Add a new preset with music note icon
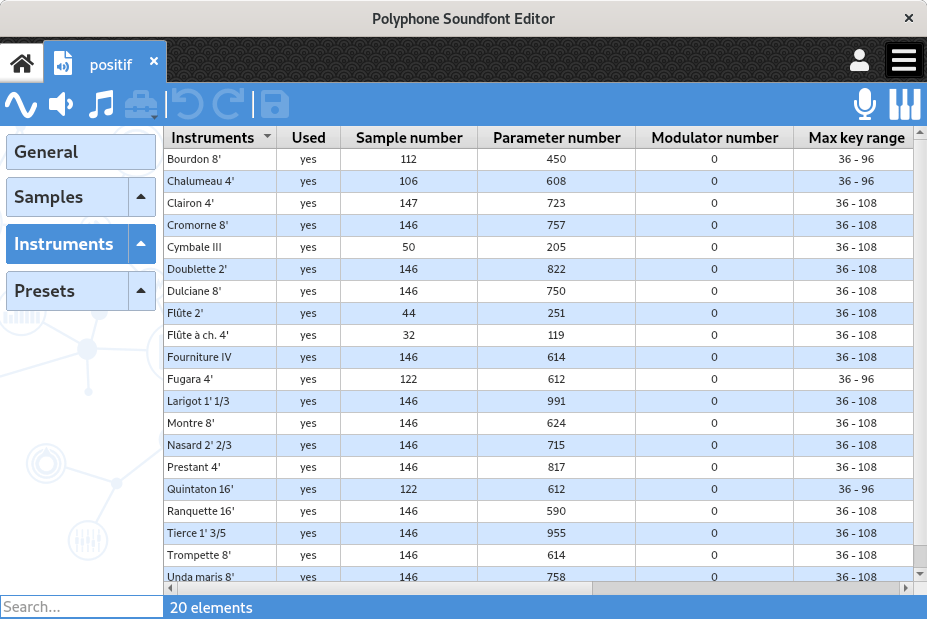 tap(101, 105)
